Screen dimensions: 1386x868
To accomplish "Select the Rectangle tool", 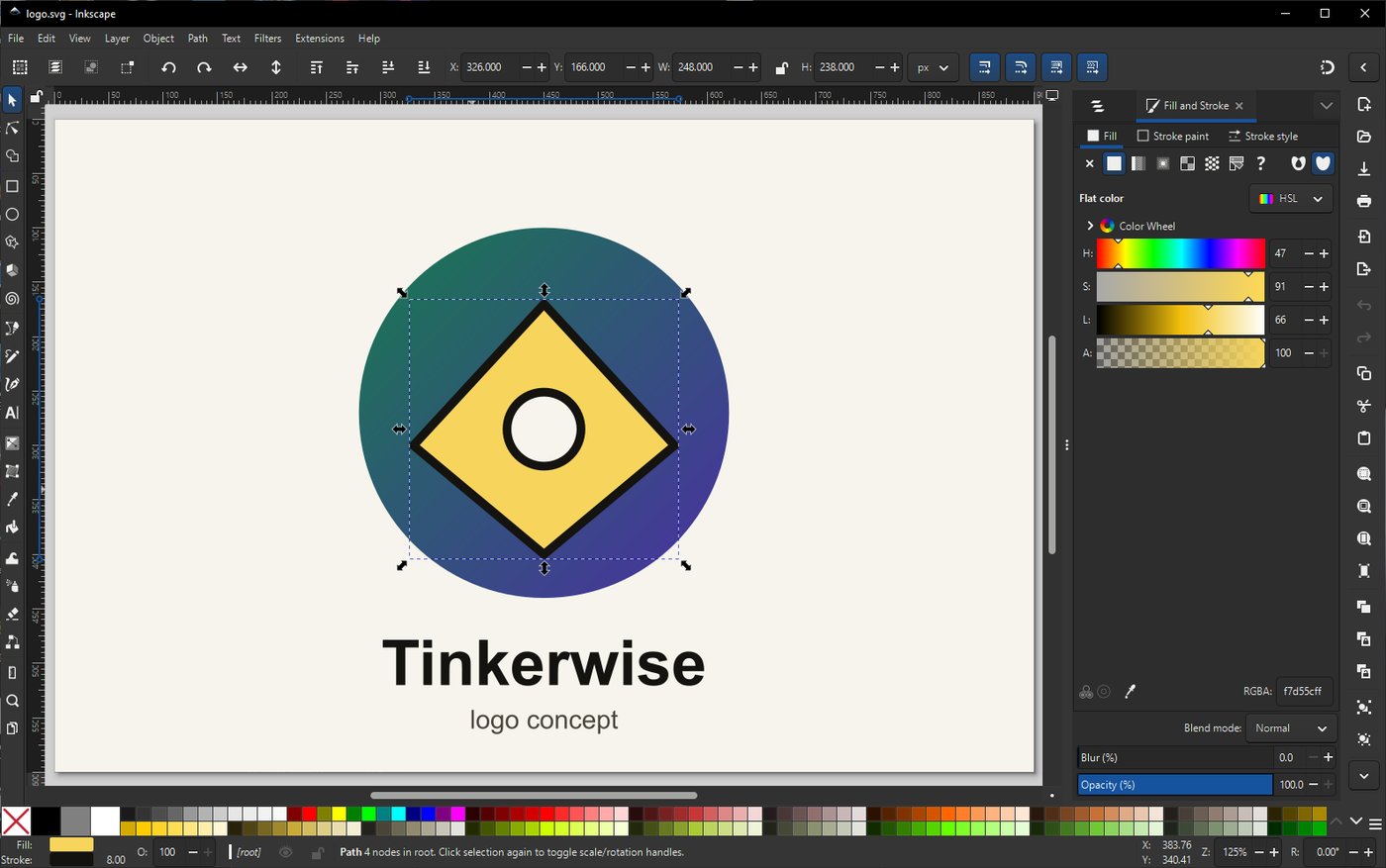I will (x=12, y=186).
